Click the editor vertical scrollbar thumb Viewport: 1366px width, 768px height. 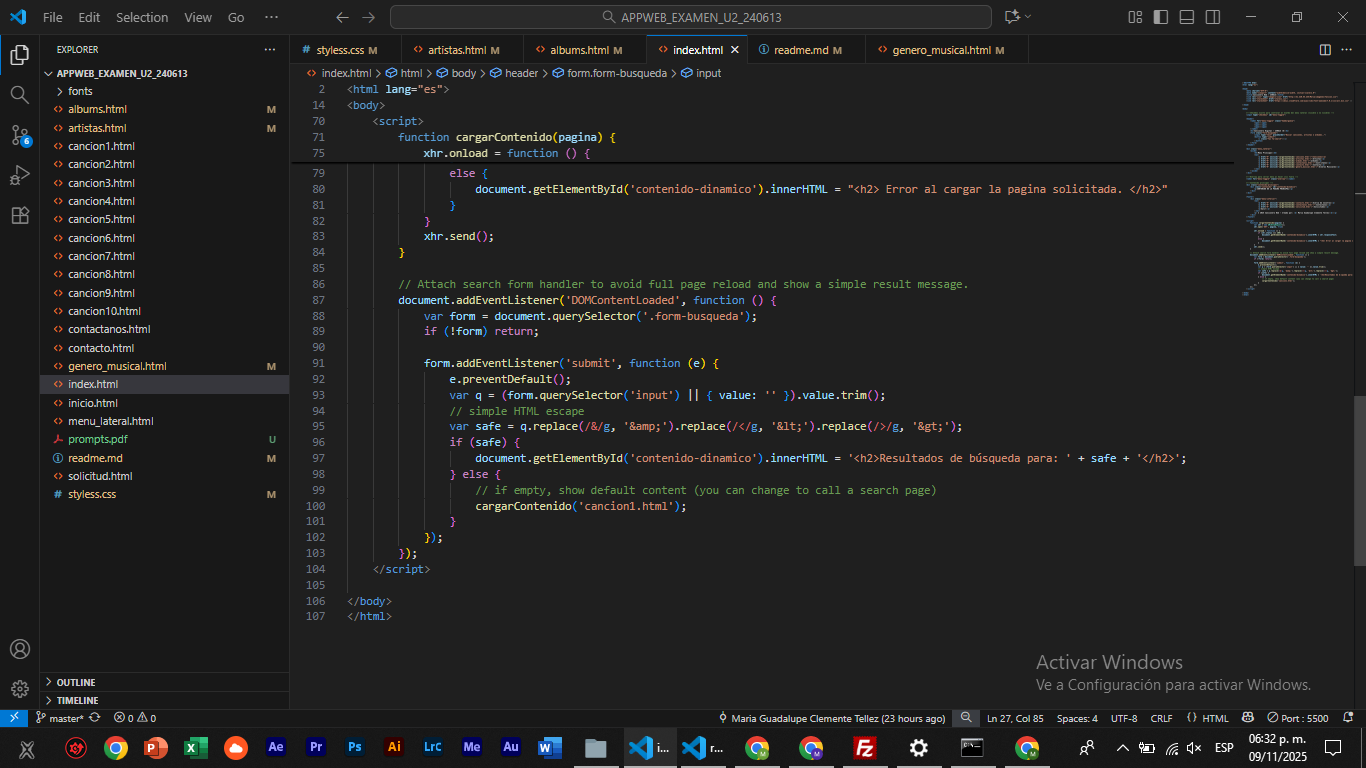pos(1358,480)
